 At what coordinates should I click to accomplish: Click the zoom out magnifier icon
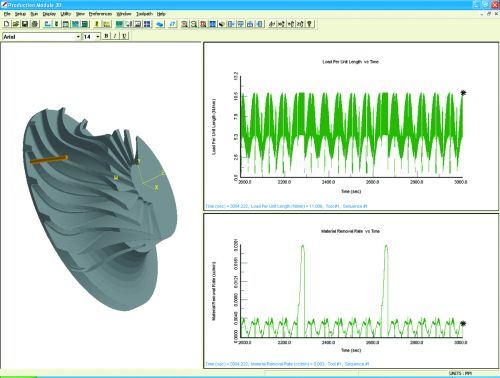point(193,24)
